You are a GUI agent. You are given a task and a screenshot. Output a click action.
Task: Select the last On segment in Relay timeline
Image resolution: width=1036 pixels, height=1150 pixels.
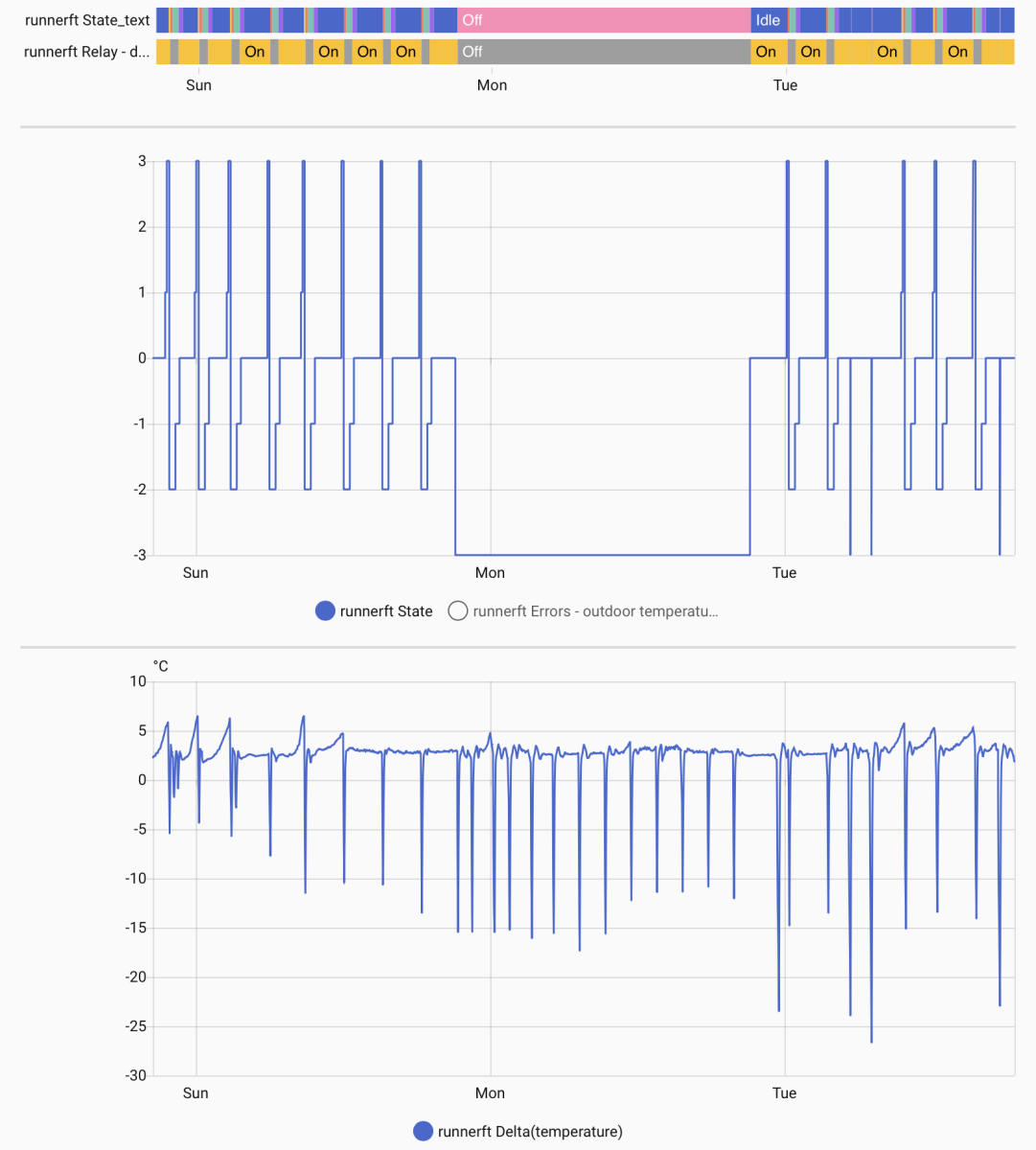(x=957, y=52)
